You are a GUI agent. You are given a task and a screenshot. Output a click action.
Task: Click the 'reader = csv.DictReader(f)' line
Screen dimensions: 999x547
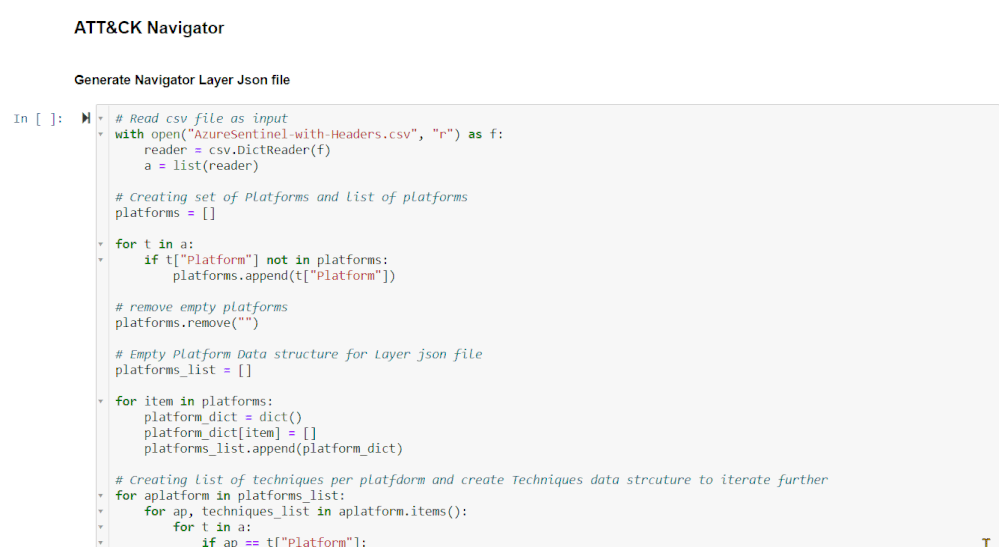click(237, 150)
